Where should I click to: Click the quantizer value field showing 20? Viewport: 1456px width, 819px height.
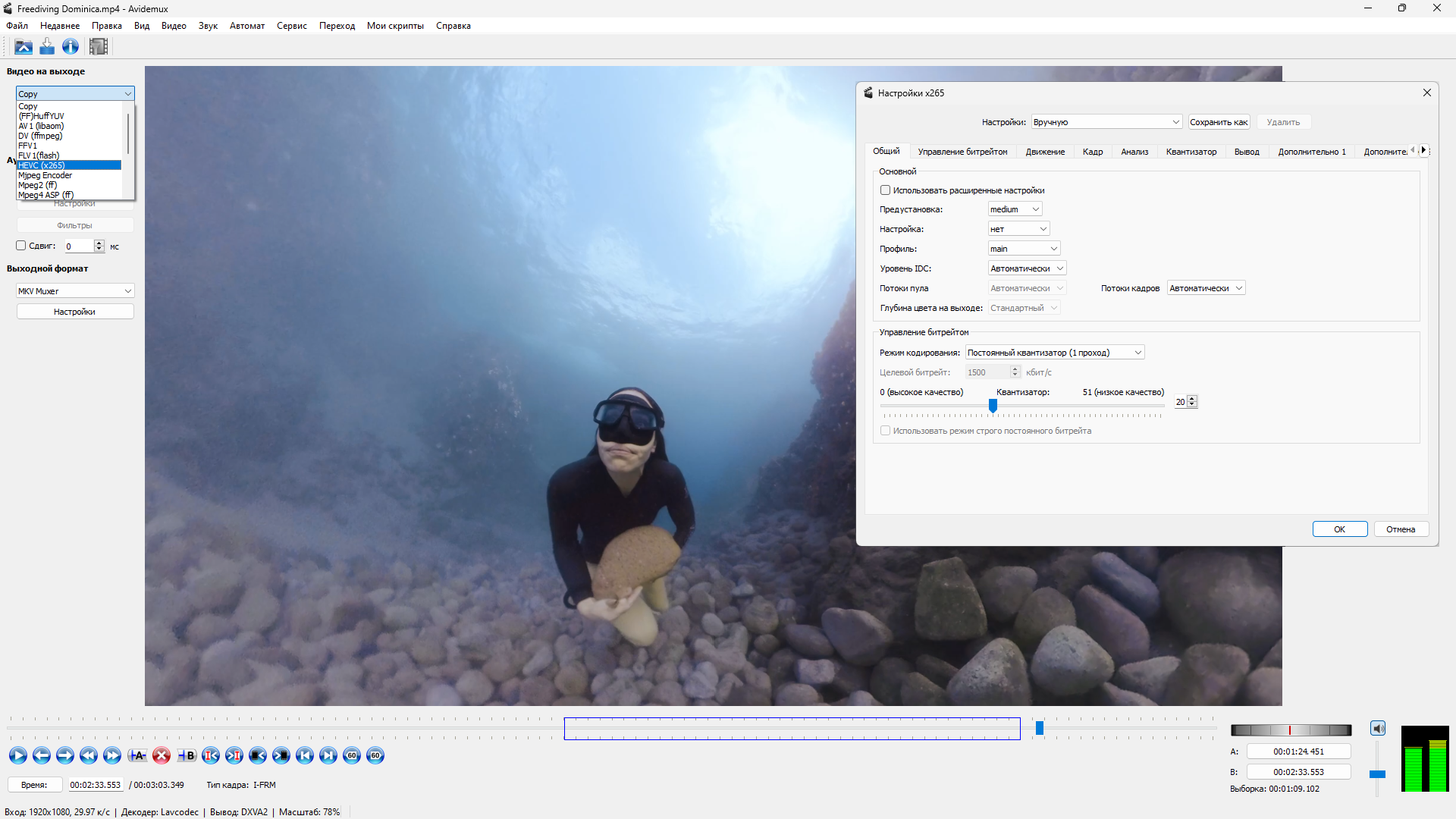[x=1180, y=402]
